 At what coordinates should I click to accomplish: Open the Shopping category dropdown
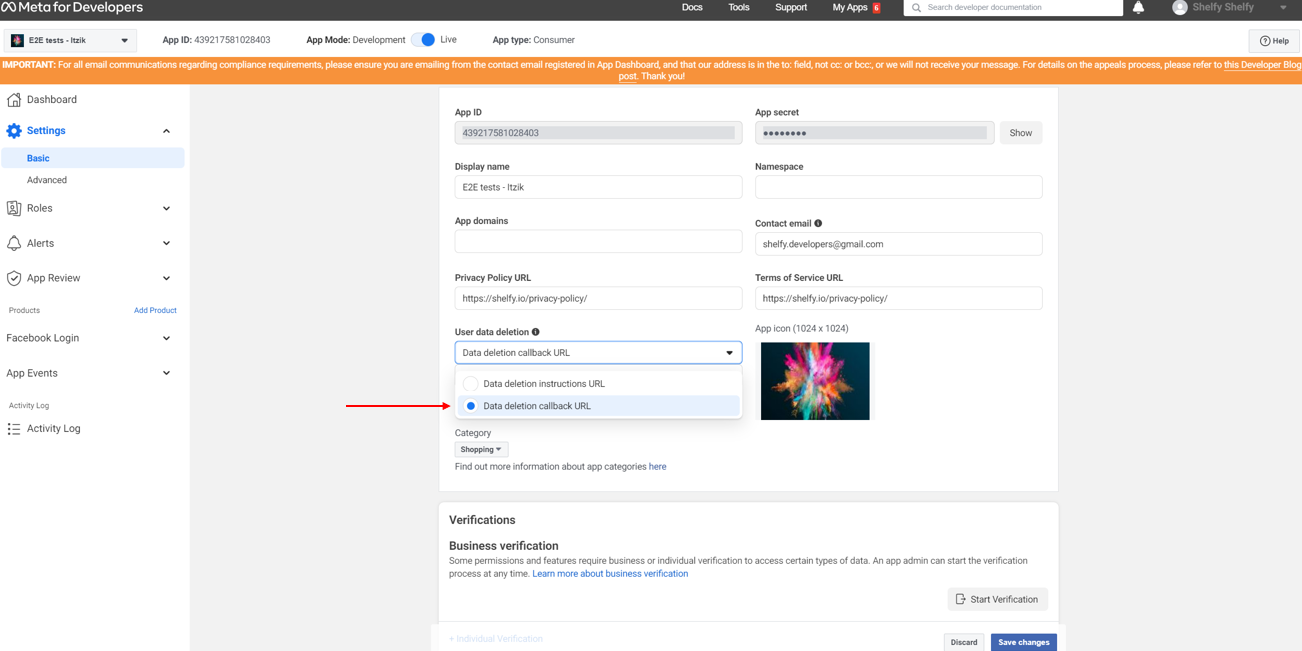point(481,450)
